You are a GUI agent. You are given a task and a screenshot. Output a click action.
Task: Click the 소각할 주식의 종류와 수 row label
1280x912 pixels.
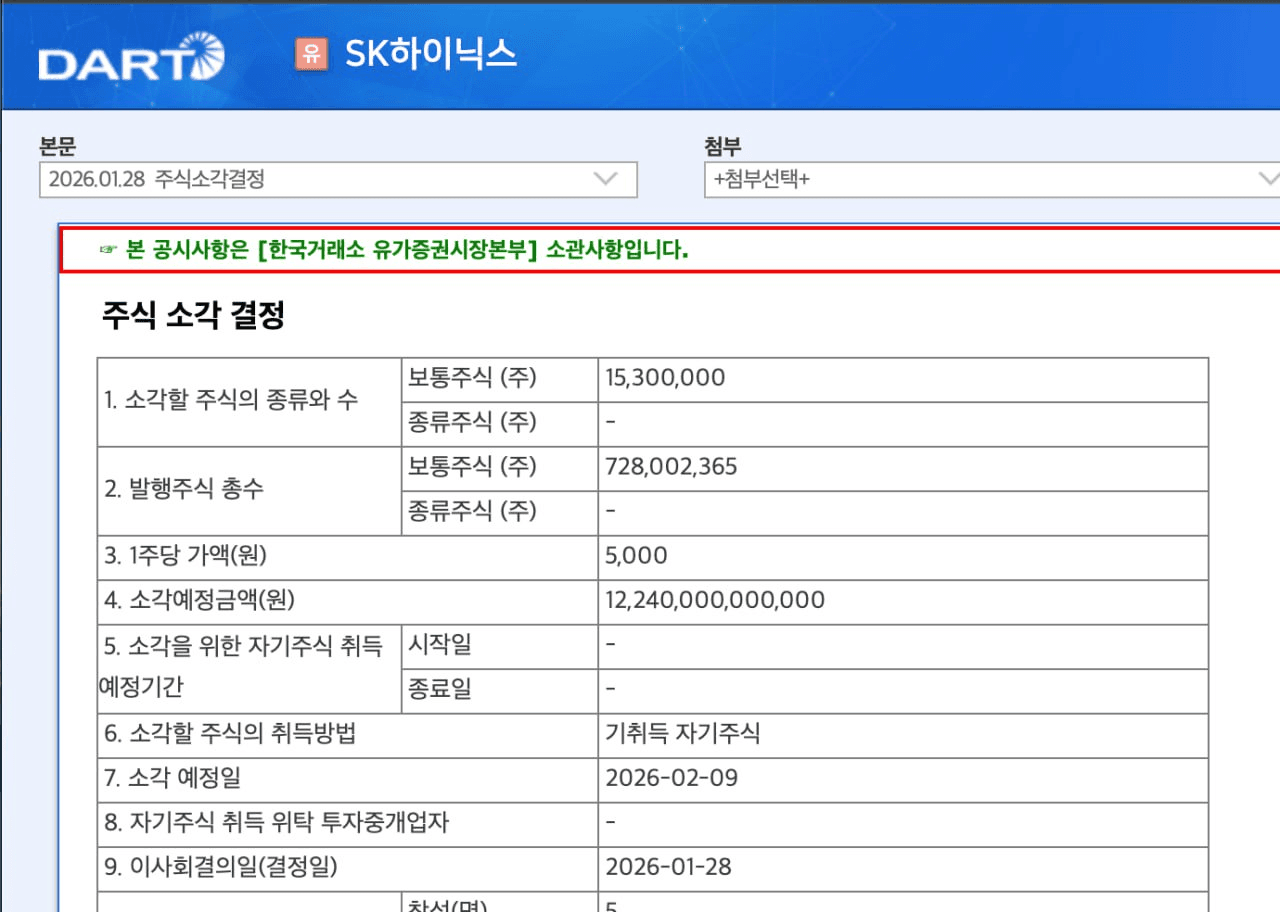[231, 400]
